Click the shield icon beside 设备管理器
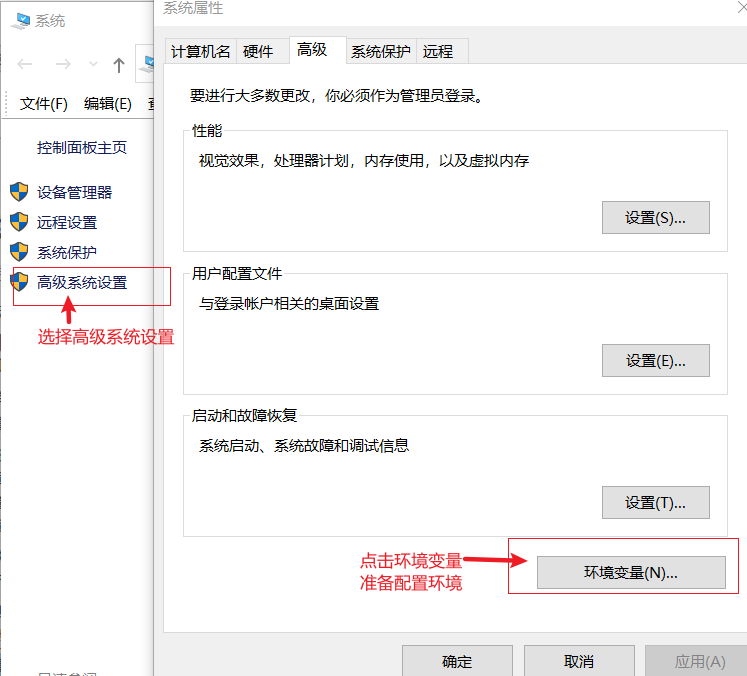747x676 pixels. click(19, 192)
